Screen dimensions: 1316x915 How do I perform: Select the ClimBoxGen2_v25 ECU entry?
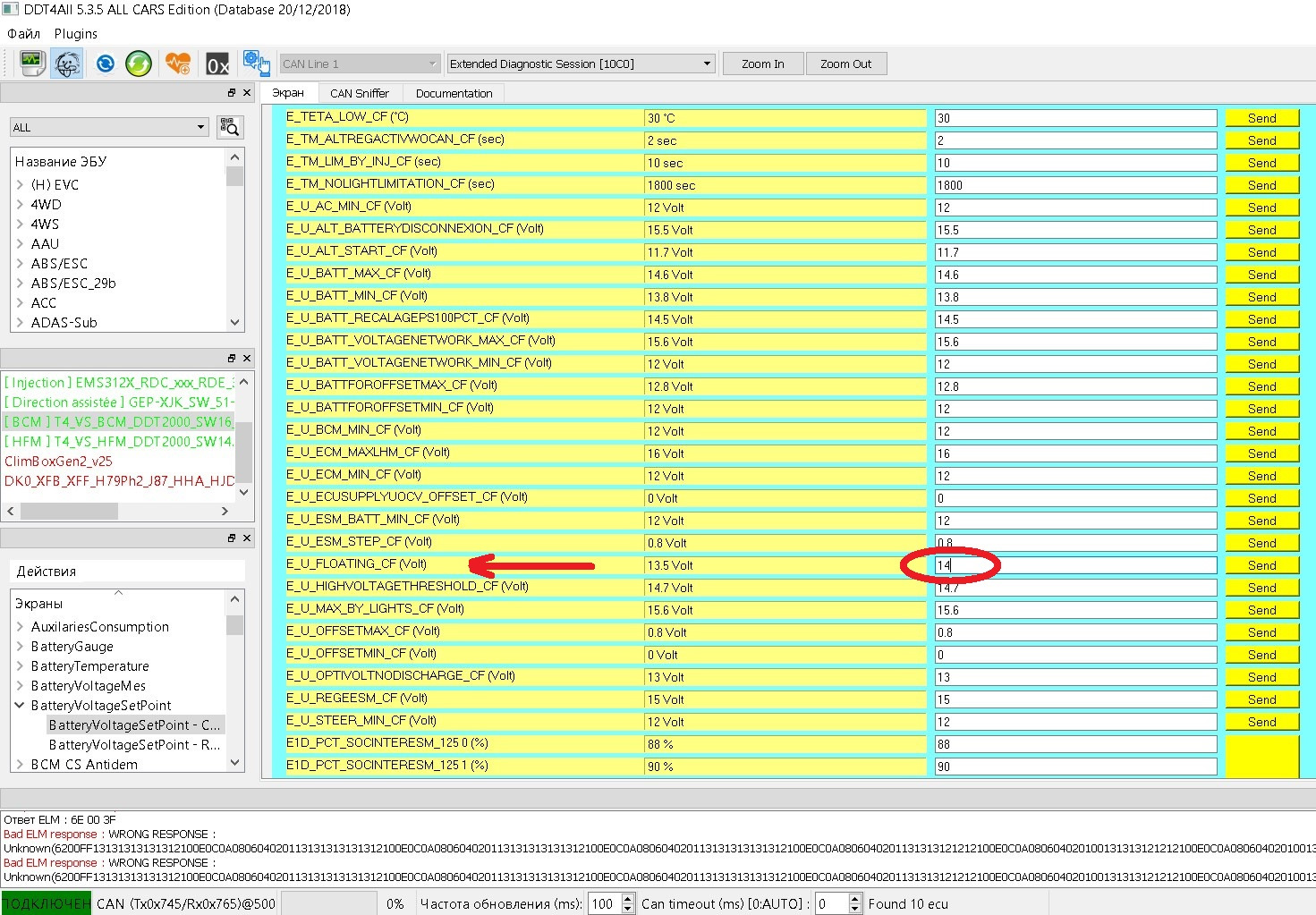[59, 462]
